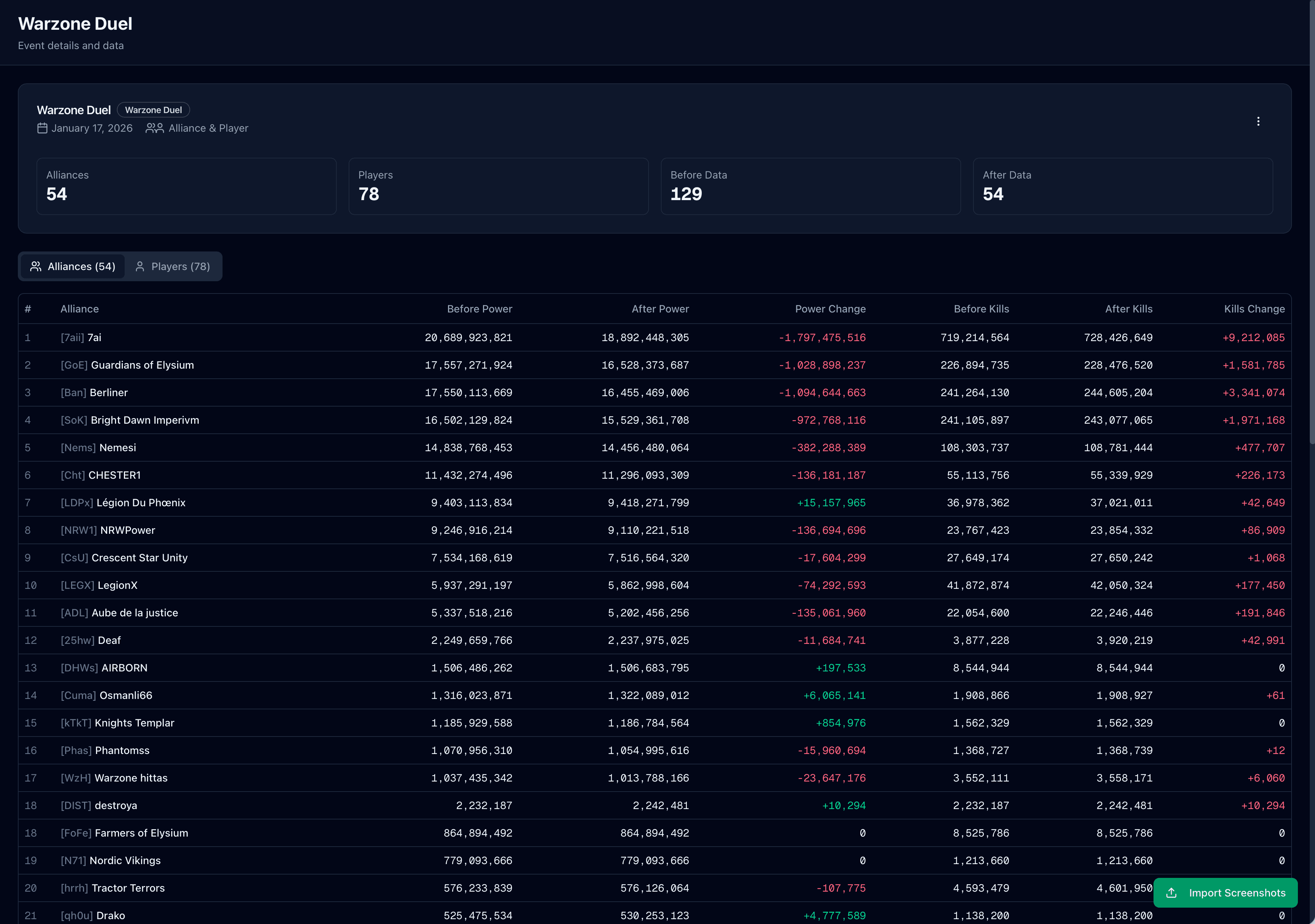Open the three-dot event options menu

(1258, 121)
